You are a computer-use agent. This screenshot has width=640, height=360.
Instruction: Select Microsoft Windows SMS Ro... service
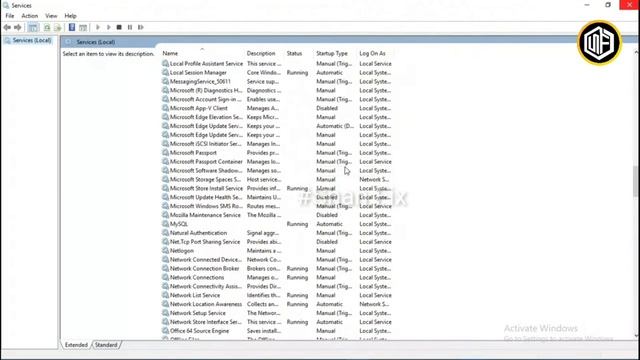click(206, 206)
